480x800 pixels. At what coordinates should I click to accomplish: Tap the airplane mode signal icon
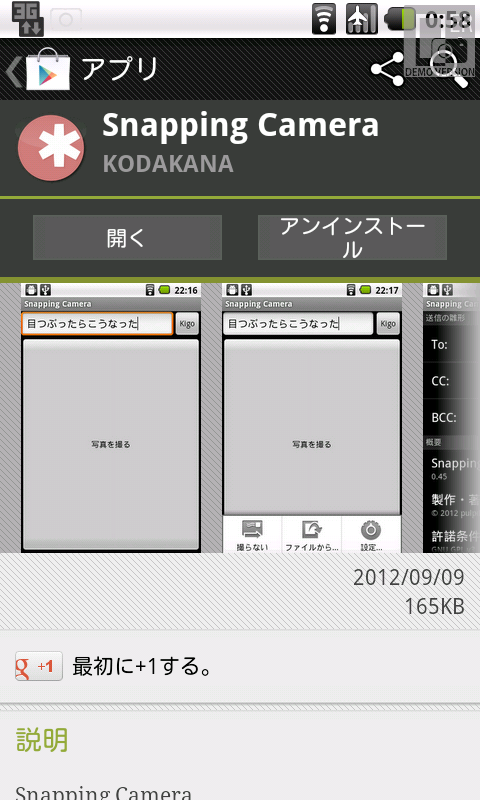click(x=362, y=19)
